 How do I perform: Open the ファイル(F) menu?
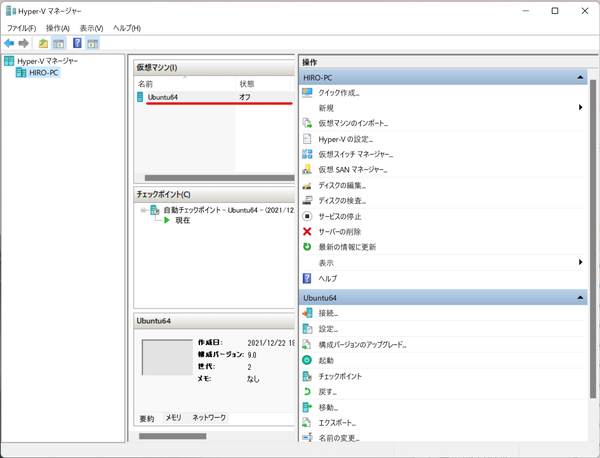tap(22, 28)
